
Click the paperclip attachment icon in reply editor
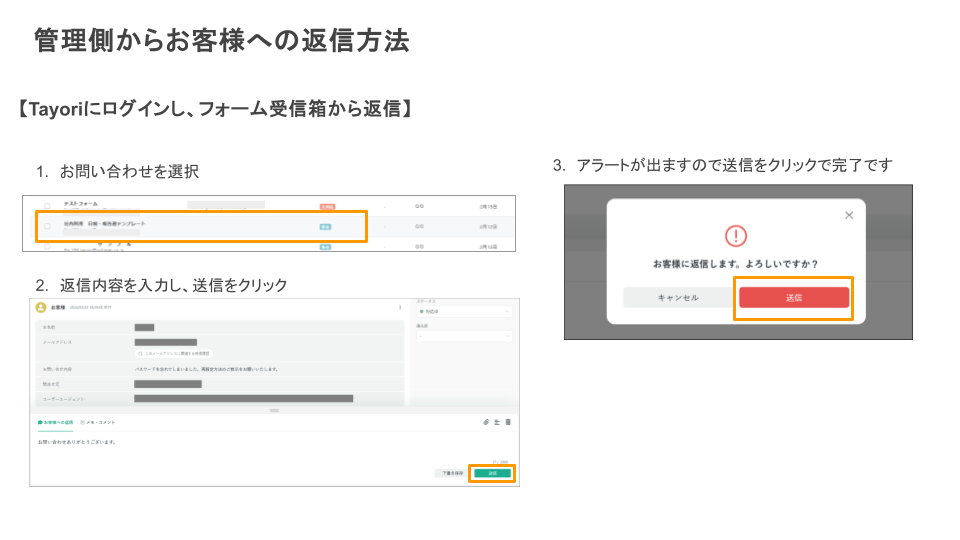click(486, 422)
